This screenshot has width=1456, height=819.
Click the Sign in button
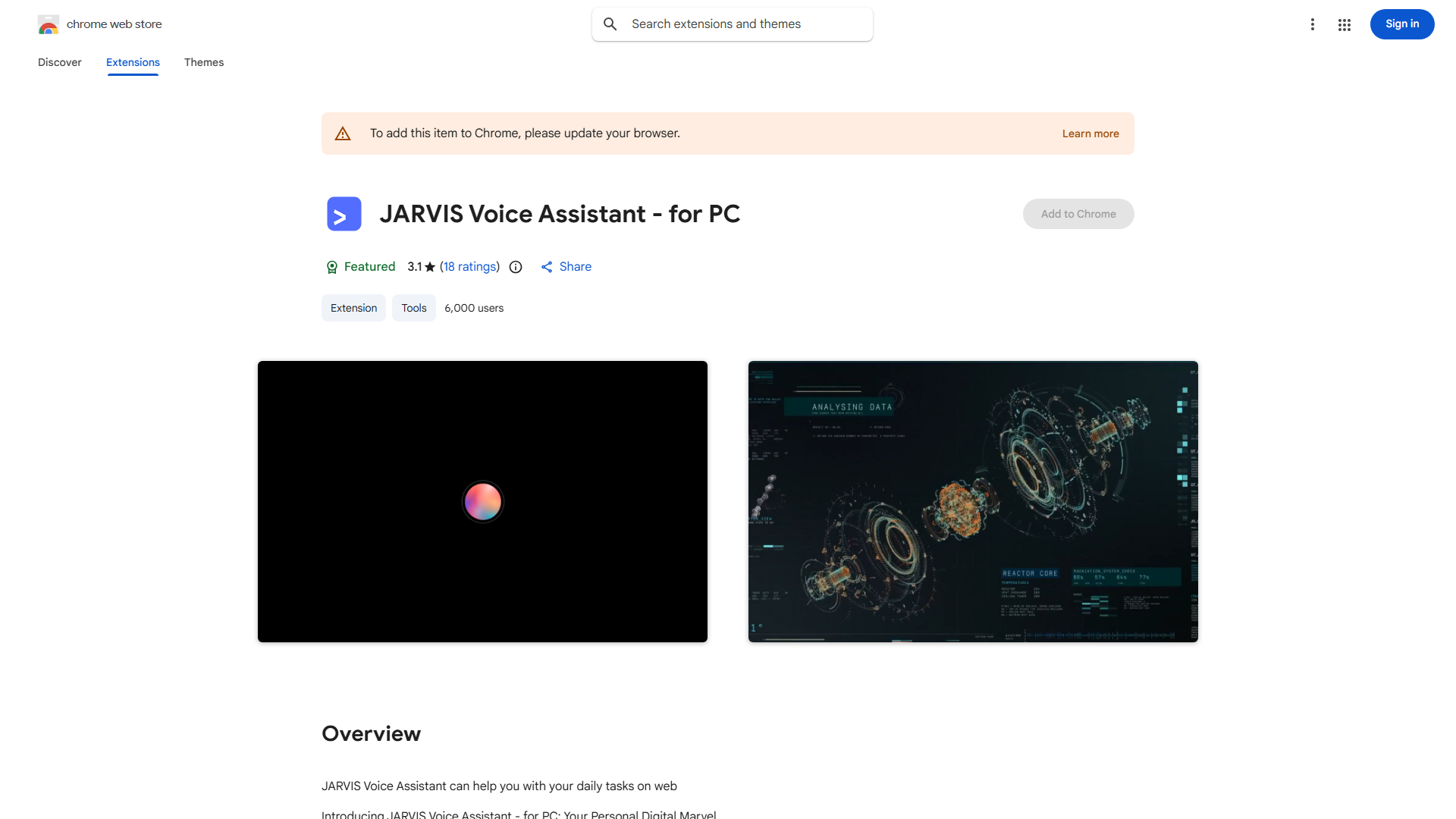coord(1401,24)
